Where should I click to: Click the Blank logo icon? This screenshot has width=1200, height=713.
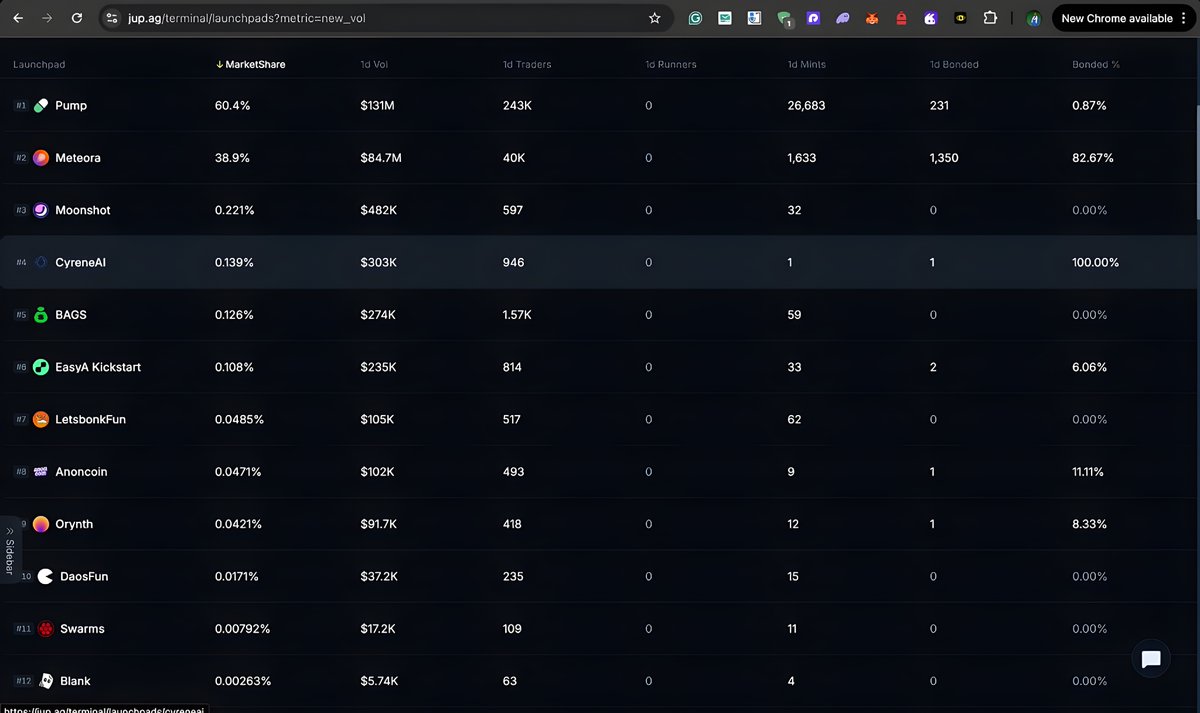45,681
